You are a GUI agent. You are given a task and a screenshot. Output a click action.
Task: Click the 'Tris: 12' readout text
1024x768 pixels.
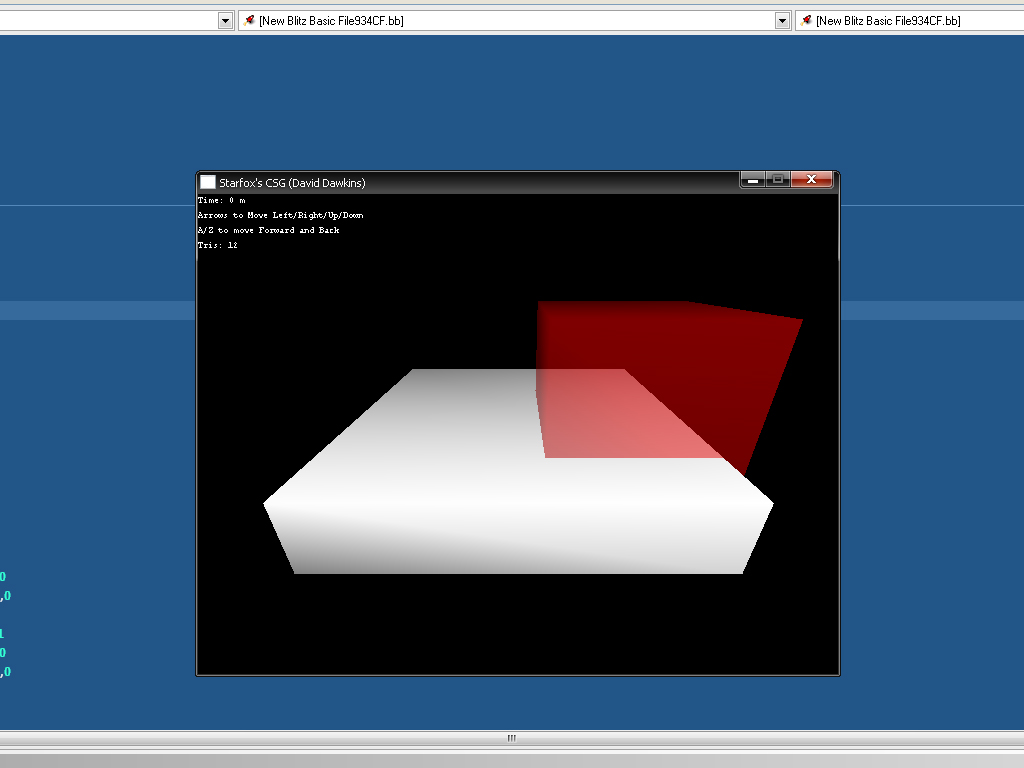218,245
